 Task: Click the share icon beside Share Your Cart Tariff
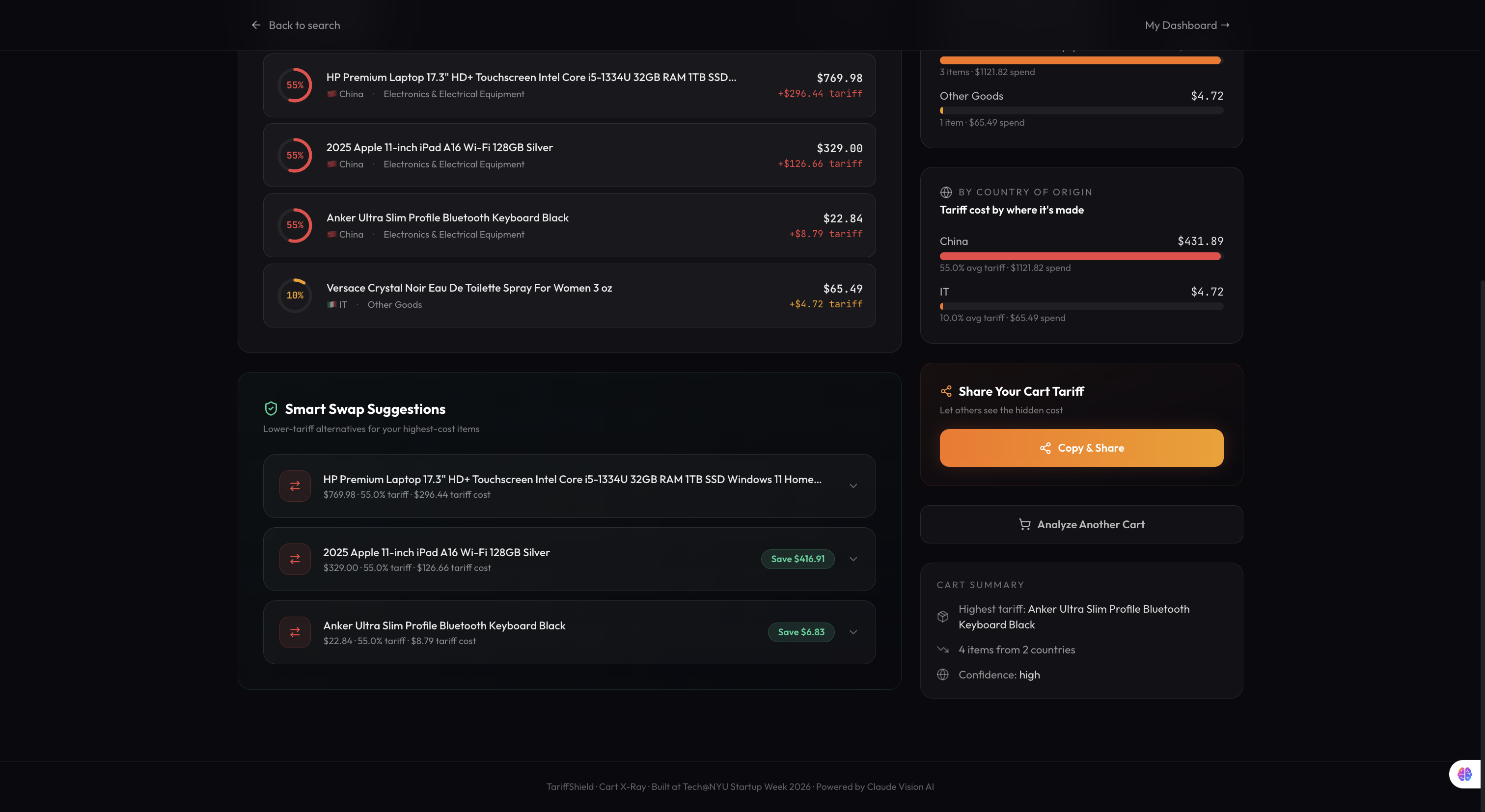[946, 391]
